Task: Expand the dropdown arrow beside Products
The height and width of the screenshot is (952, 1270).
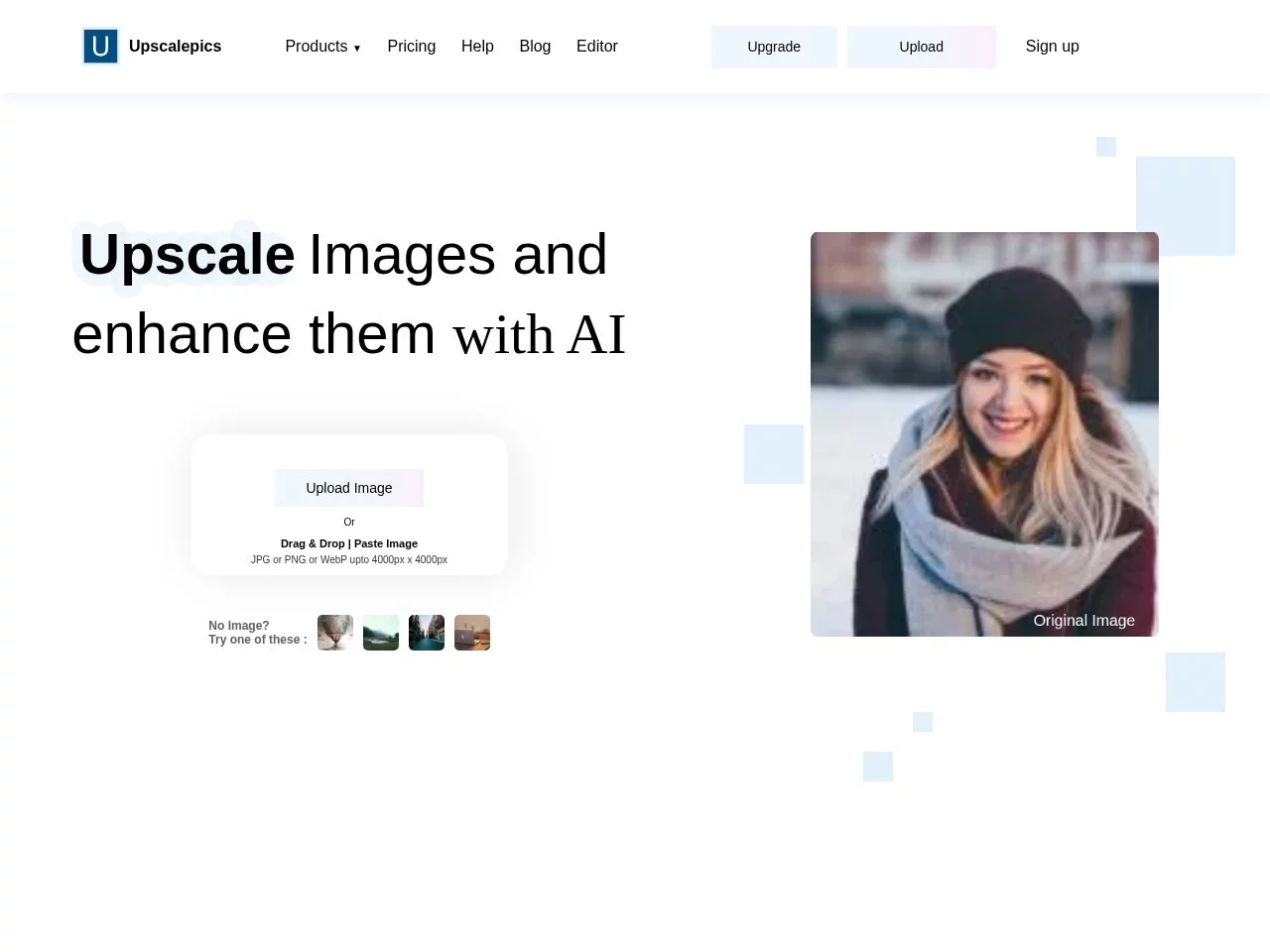Action: [357, 48]
